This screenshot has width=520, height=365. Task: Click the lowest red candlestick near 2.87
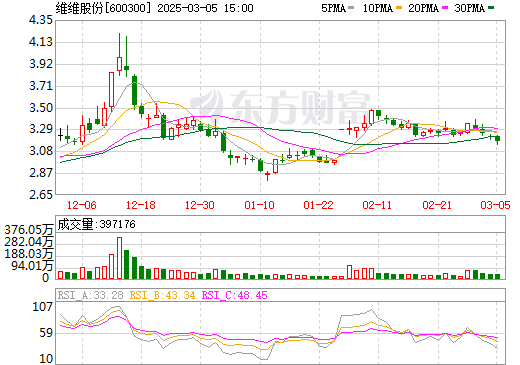tap(267, 175)
